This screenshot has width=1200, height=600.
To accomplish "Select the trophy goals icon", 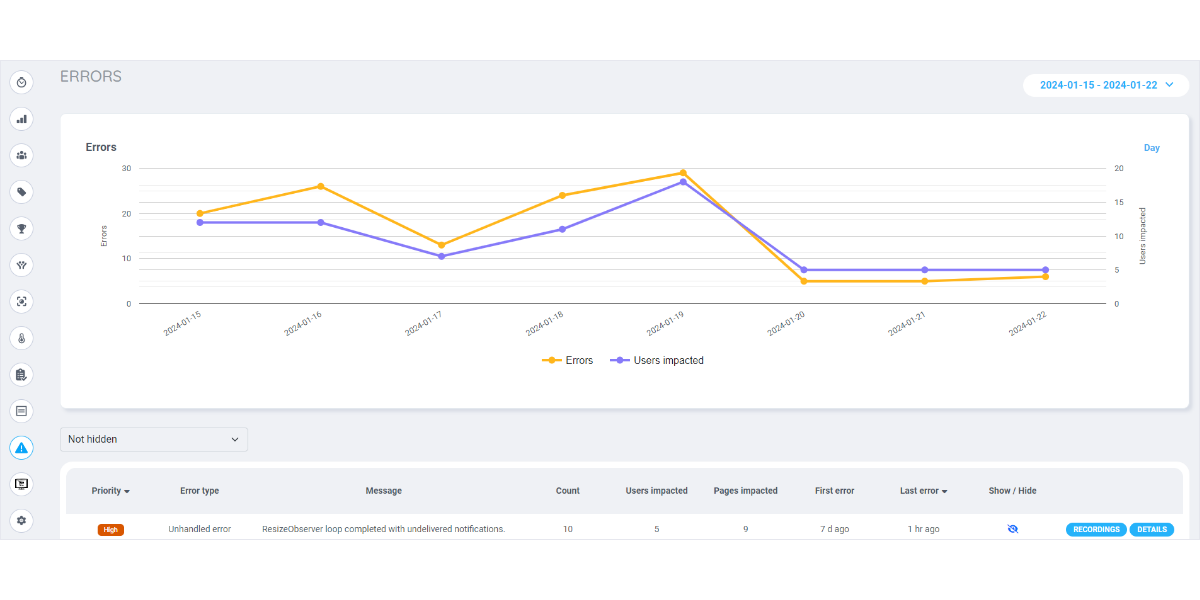I will pyautogui.click(x=21, y=228).
